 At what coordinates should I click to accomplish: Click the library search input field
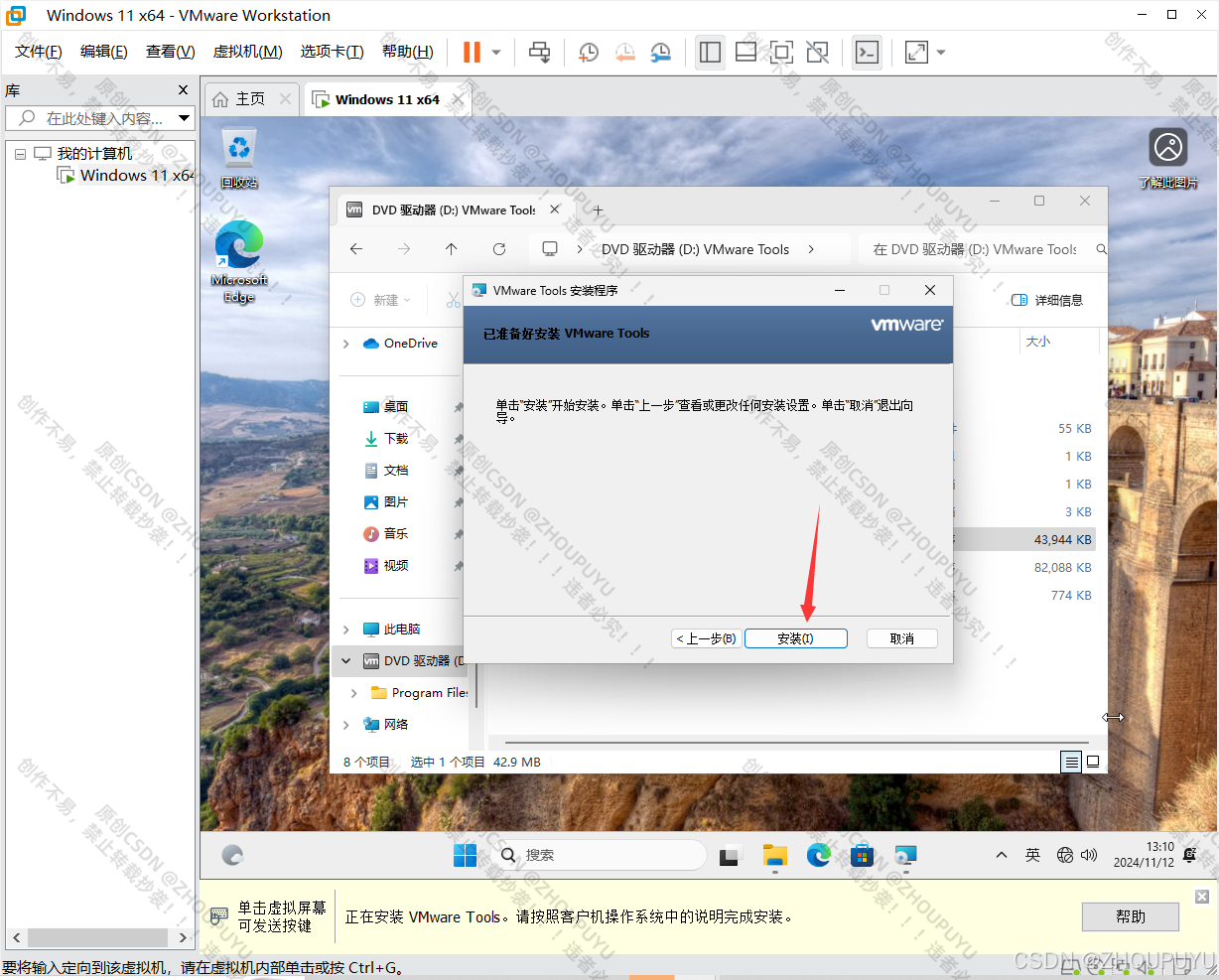[89, 118]
